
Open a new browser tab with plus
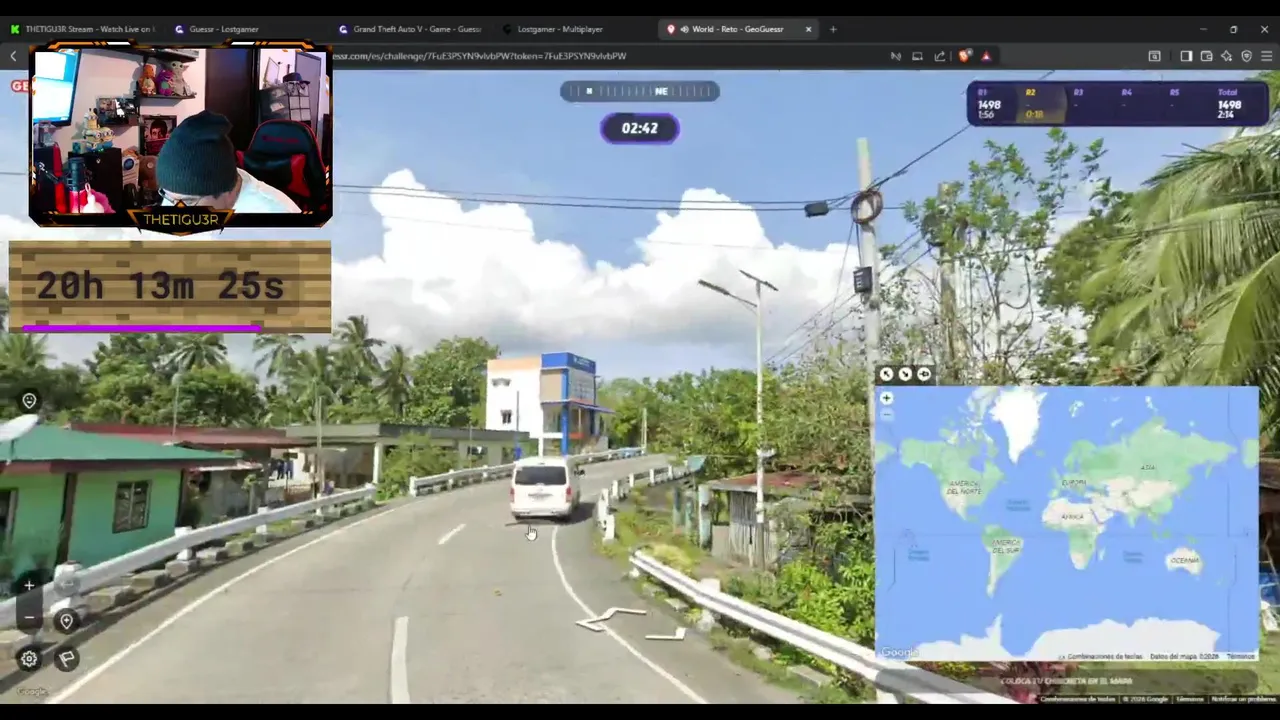click(833, 29)
